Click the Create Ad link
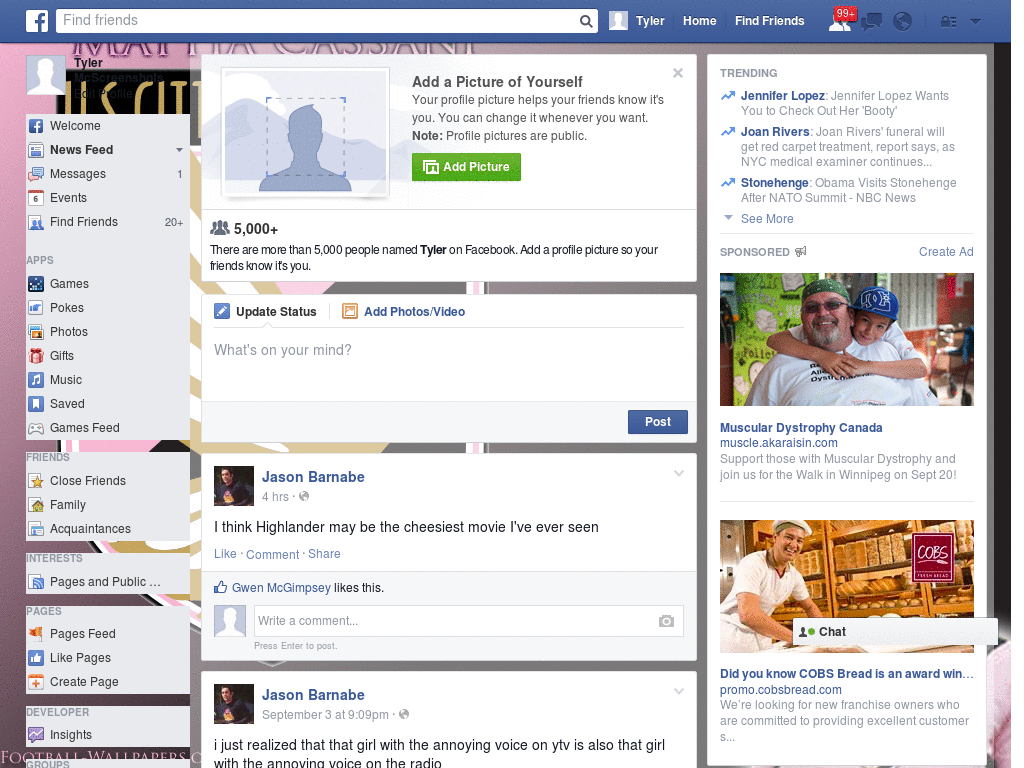The height and width of the screenshot is (768, 1024). (946, 252)
